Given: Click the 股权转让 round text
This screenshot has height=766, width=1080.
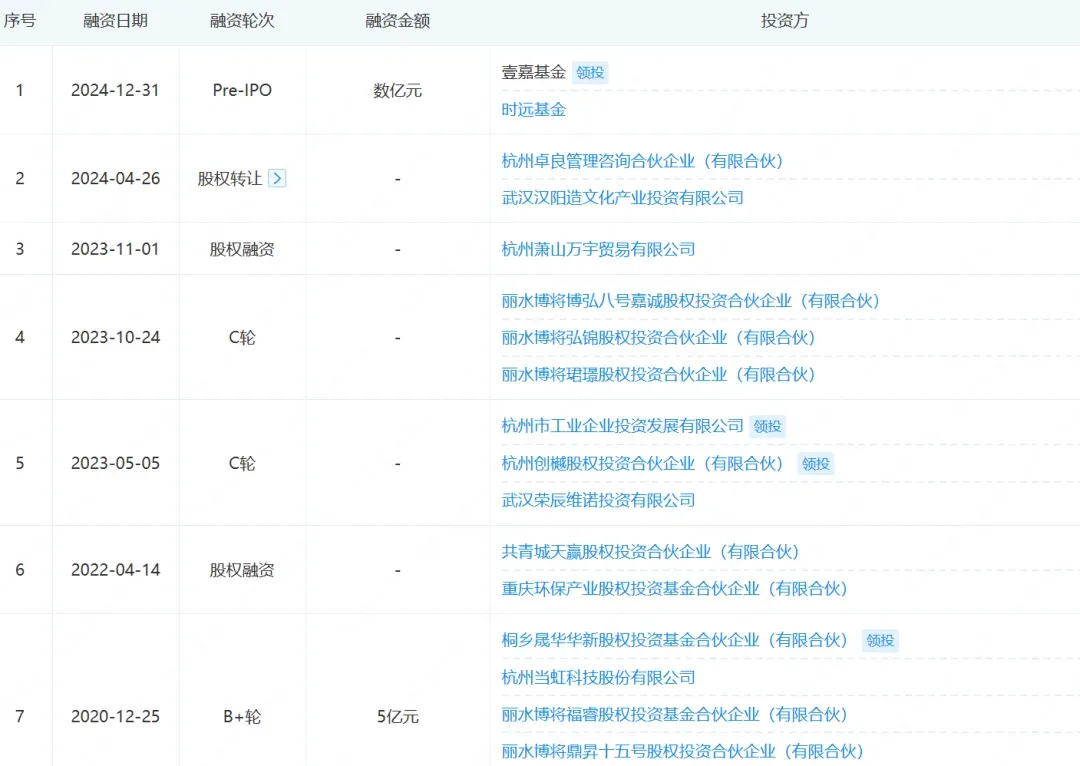Looking at the screenshot, I should pos(230,178).
